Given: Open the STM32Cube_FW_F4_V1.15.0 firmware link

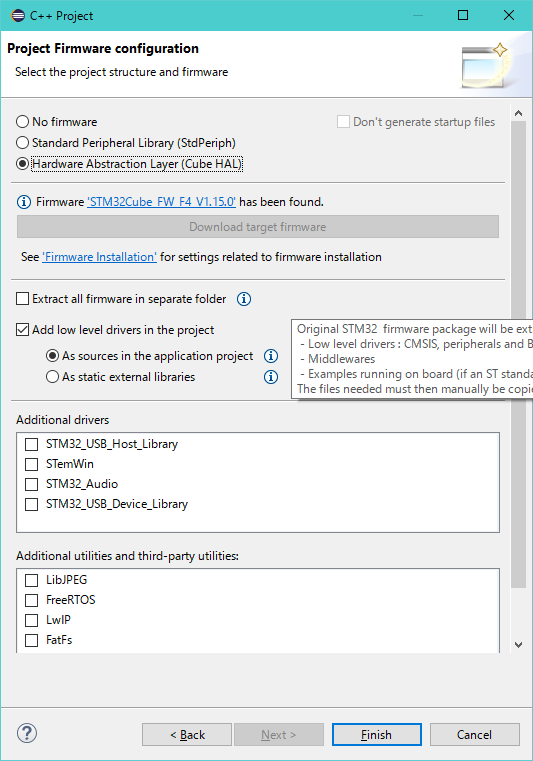Looking at the screenshot, I should click(x=161, y=201).
